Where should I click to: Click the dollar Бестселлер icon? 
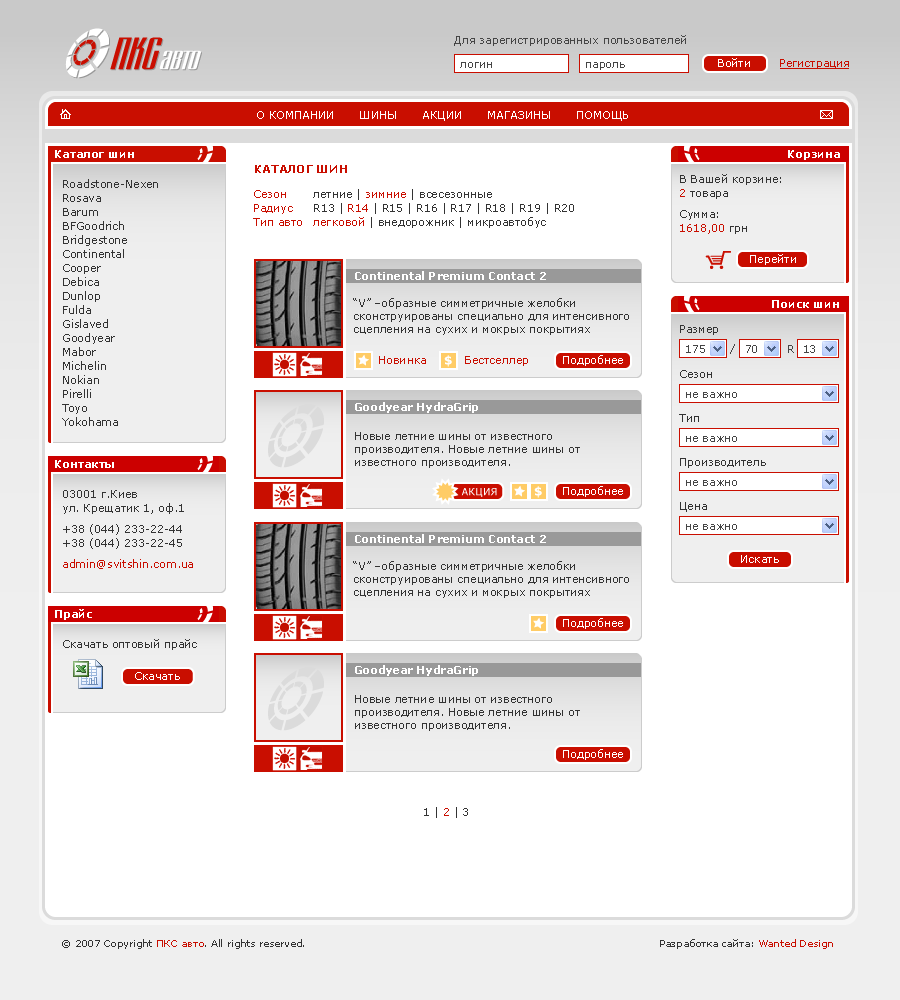pyautogui.click(x=448, y=360)
